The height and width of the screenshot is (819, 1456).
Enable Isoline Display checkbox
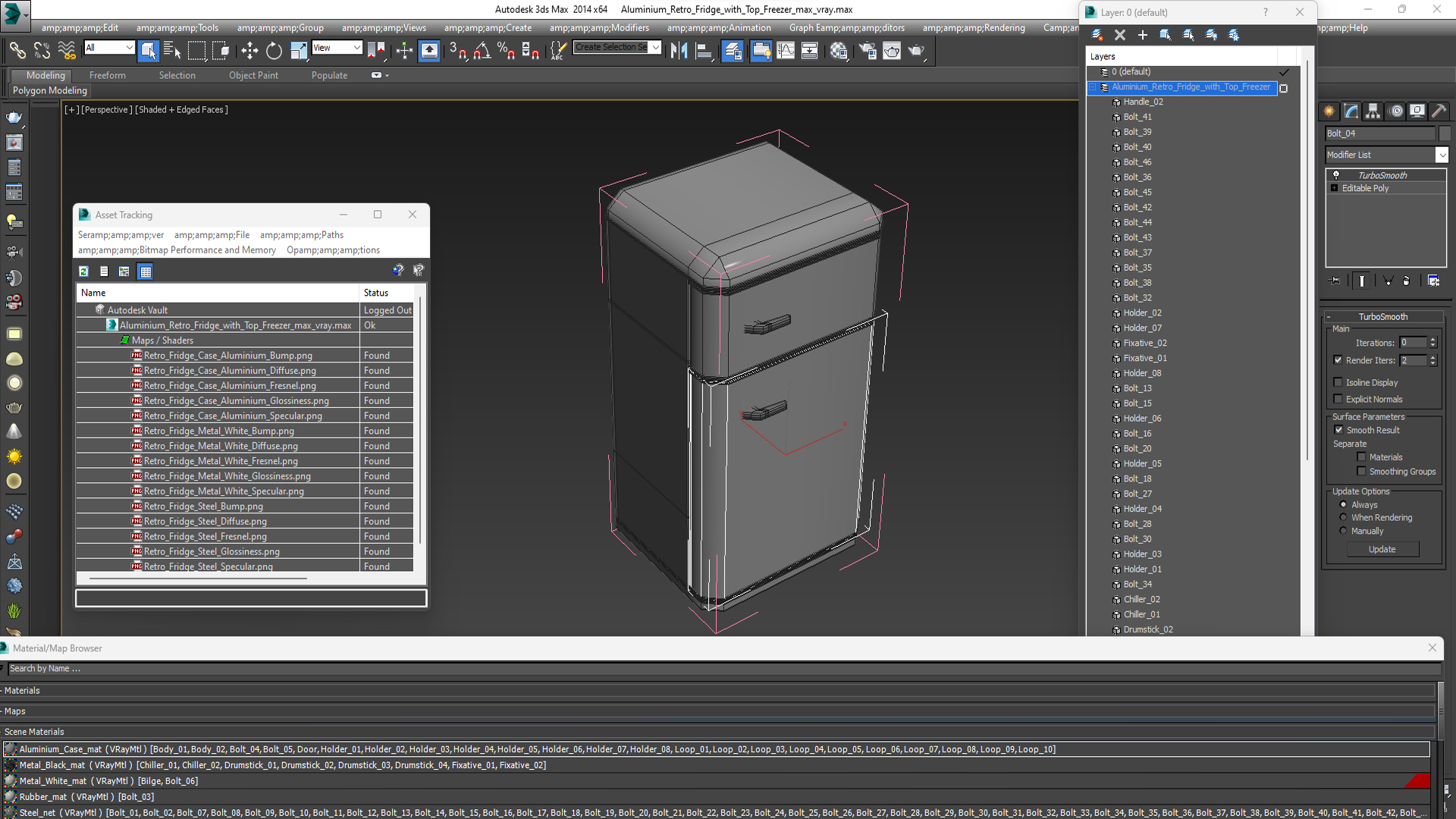[x=1338, y=382]
